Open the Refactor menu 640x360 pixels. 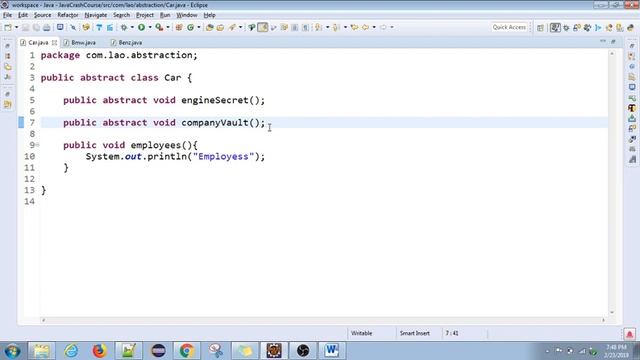pos(68,15)
